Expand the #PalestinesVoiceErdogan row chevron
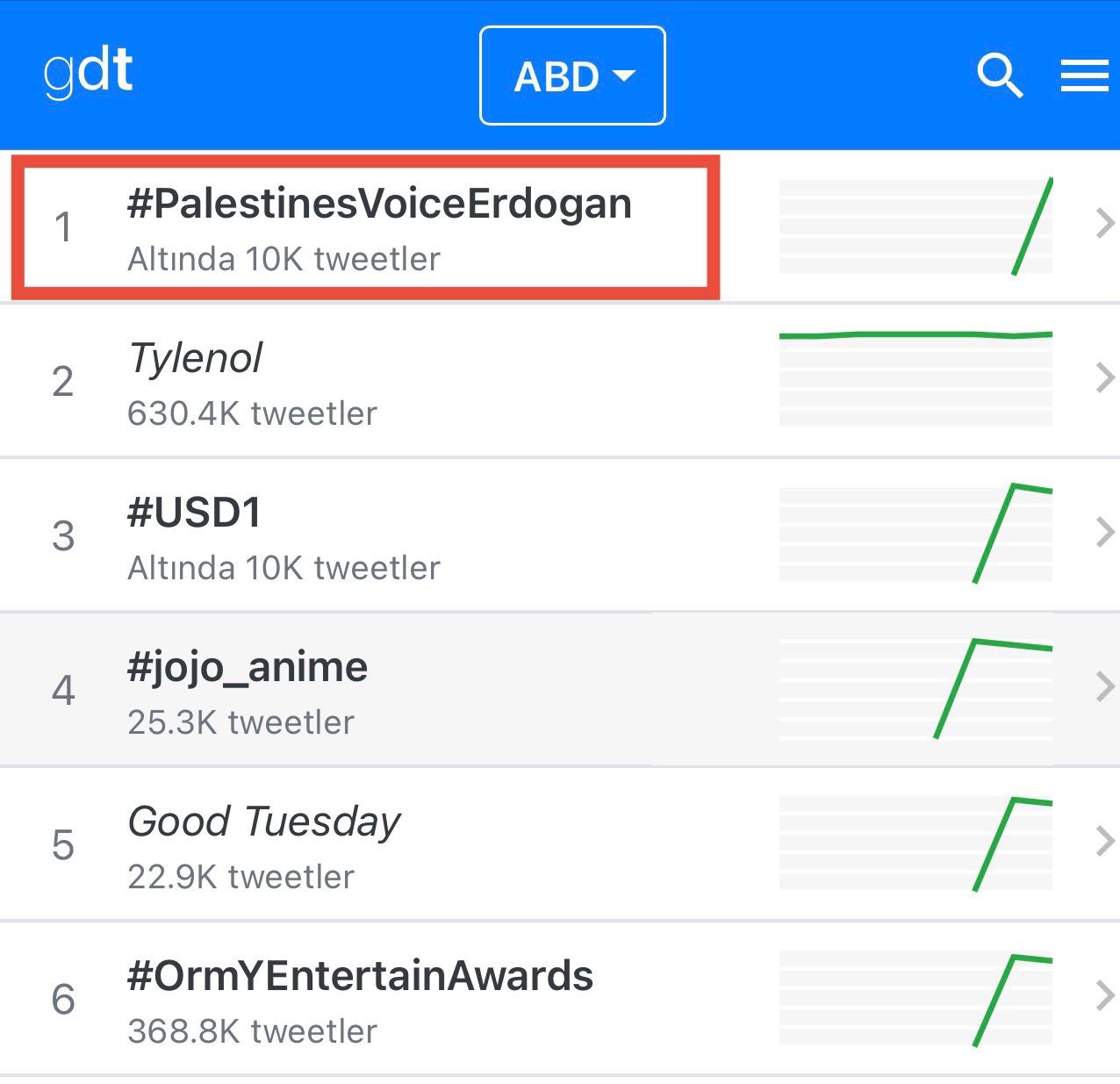Viewport: 1120px width, 1084px height. tap(1104, 224)
